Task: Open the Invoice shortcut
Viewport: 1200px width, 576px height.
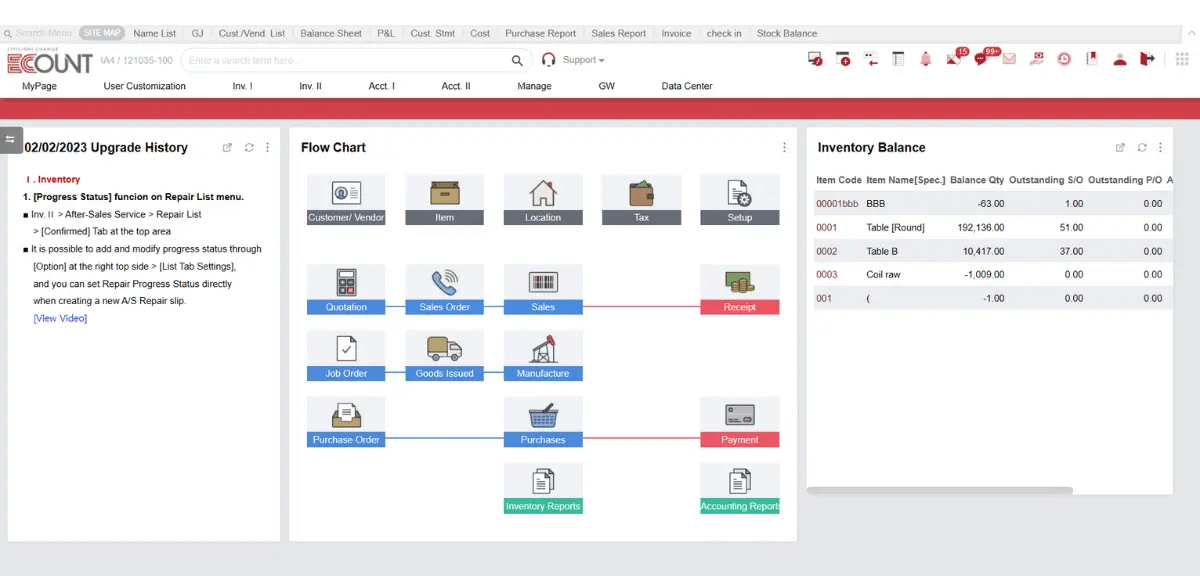Action: click(x=676, y=33)
